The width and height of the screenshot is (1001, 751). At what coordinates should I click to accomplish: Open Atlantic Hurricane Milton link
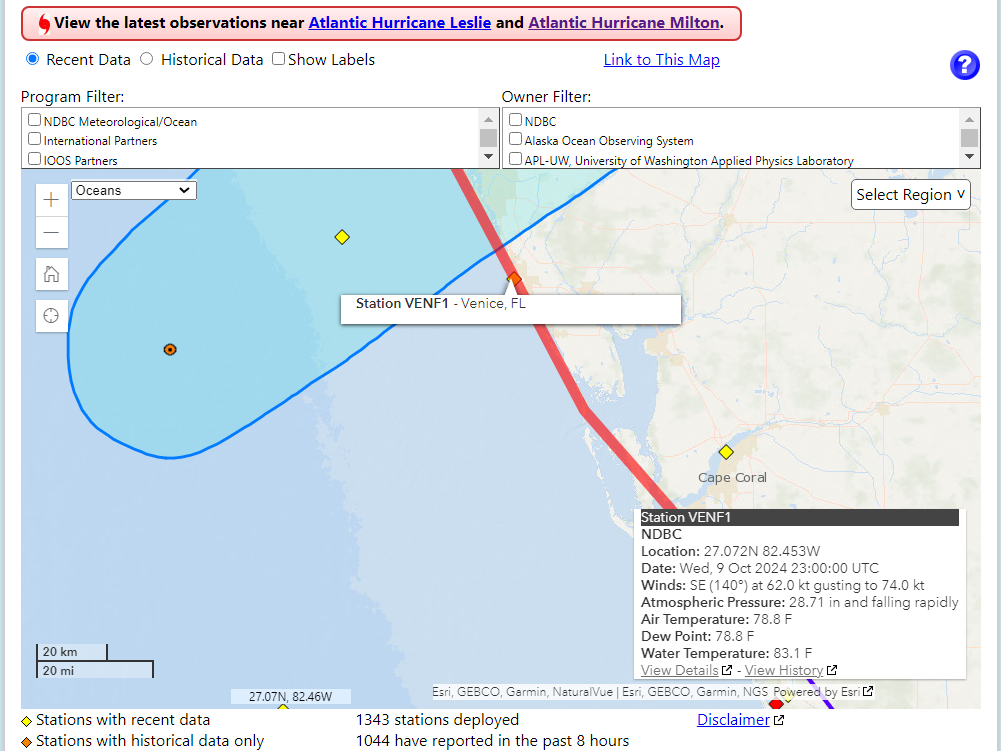tap(624, 23)
